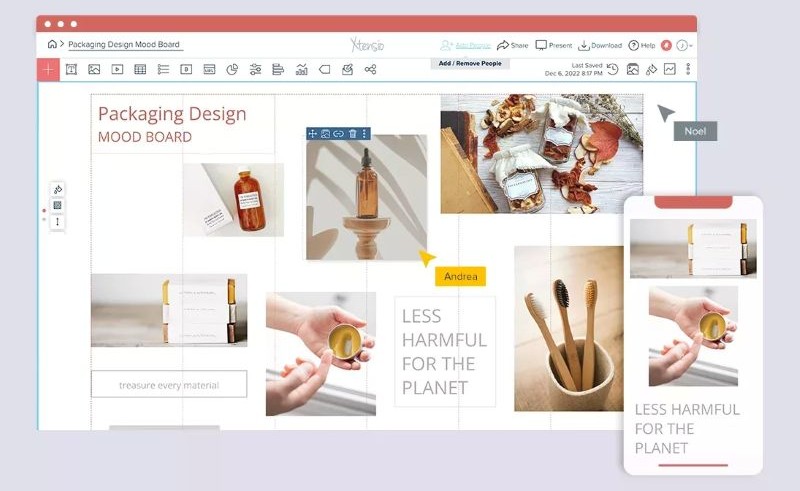Click the home icon in breadcrumb

(x=52, y=44)
